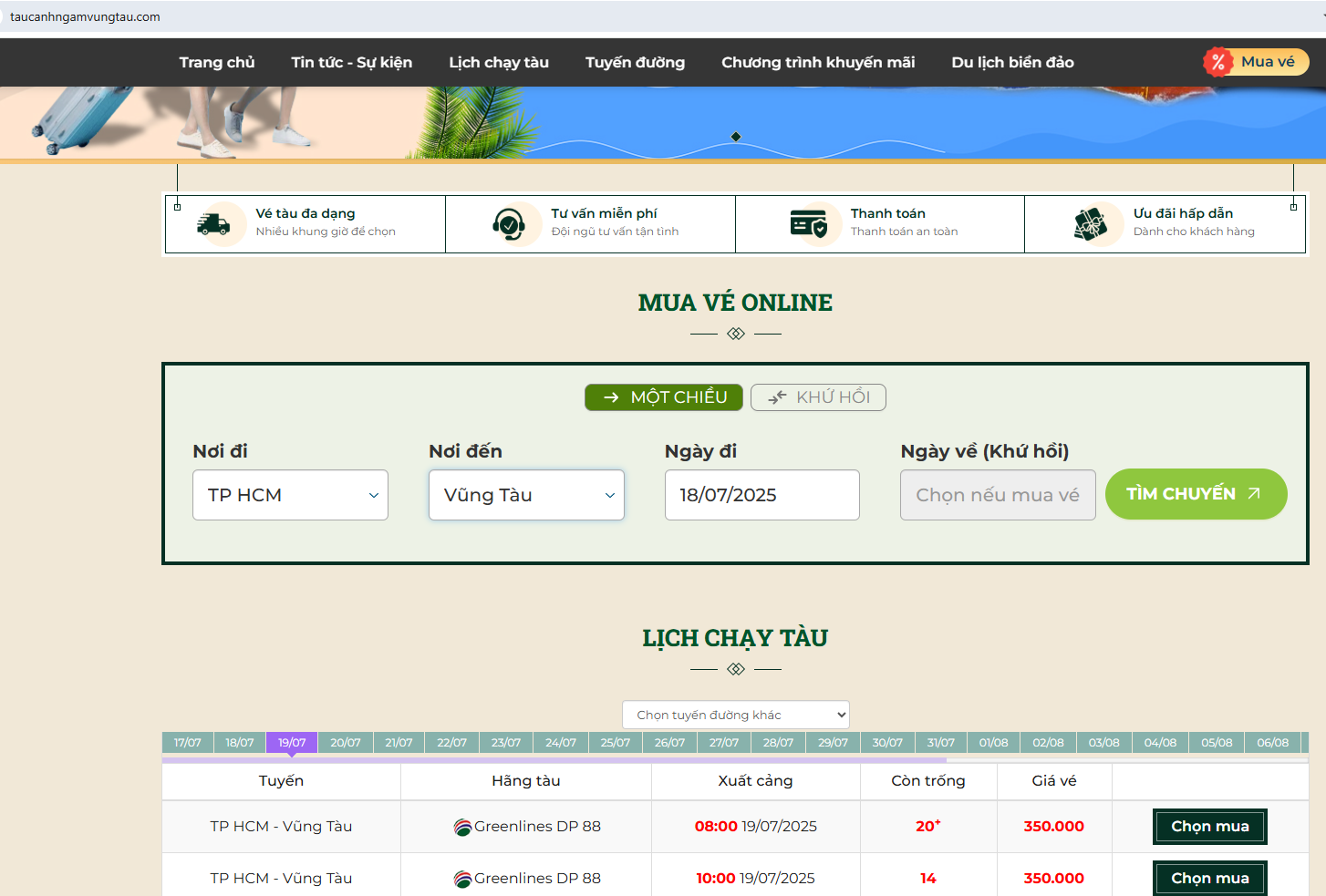Viewport: 1326px width, 896px height.
Task: Click the "Ngày đi" date input field
Action: click(761, 495)
